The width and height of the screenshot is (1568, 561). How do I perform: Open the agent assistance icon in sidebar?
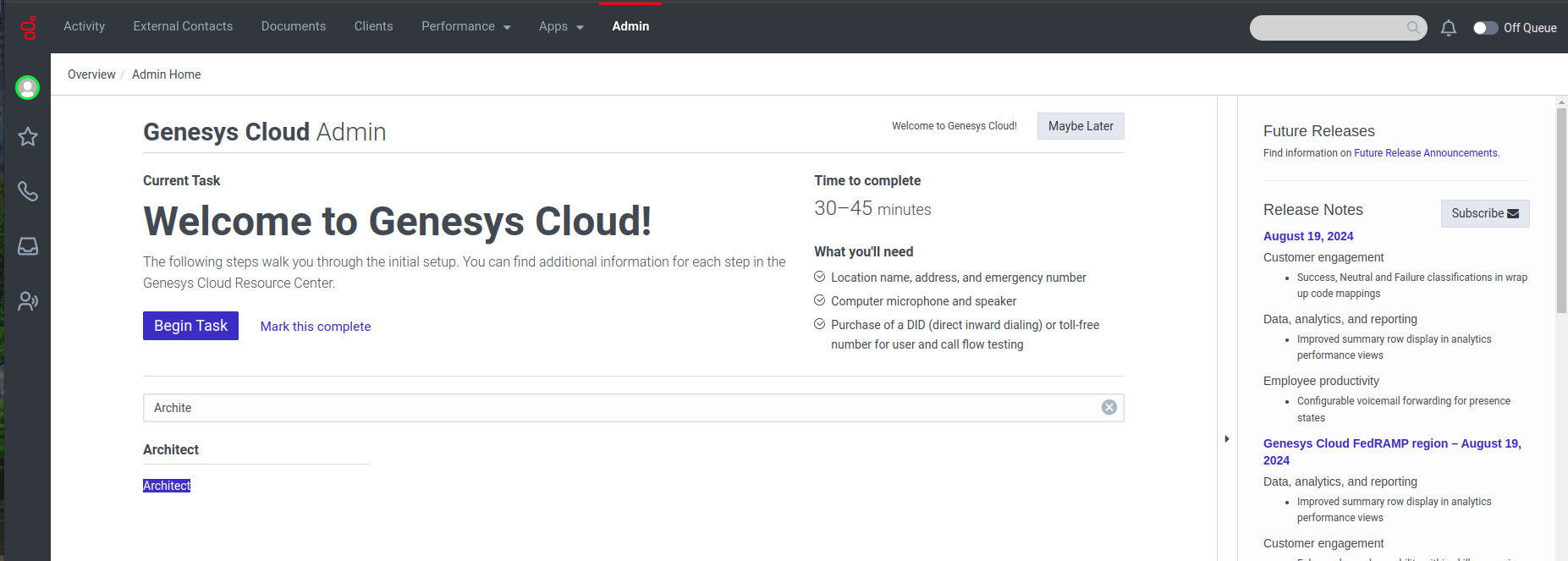(x=28, y=301)
